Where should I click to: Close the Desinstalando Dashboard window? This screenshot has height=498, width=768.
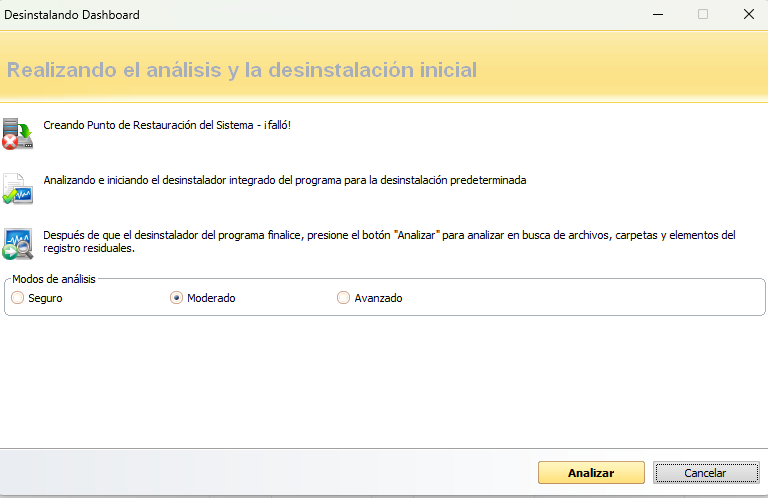coord(748,15)
